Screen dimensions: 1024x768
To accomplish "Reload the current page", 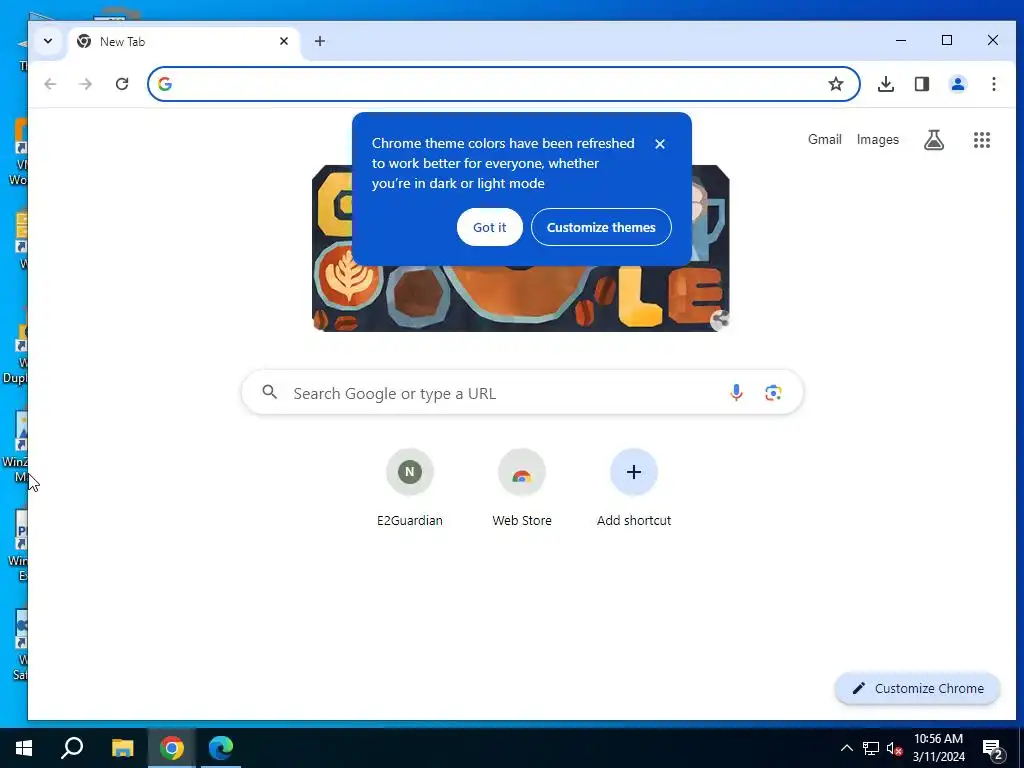I will pyautogui.click(x=121, y=84).
